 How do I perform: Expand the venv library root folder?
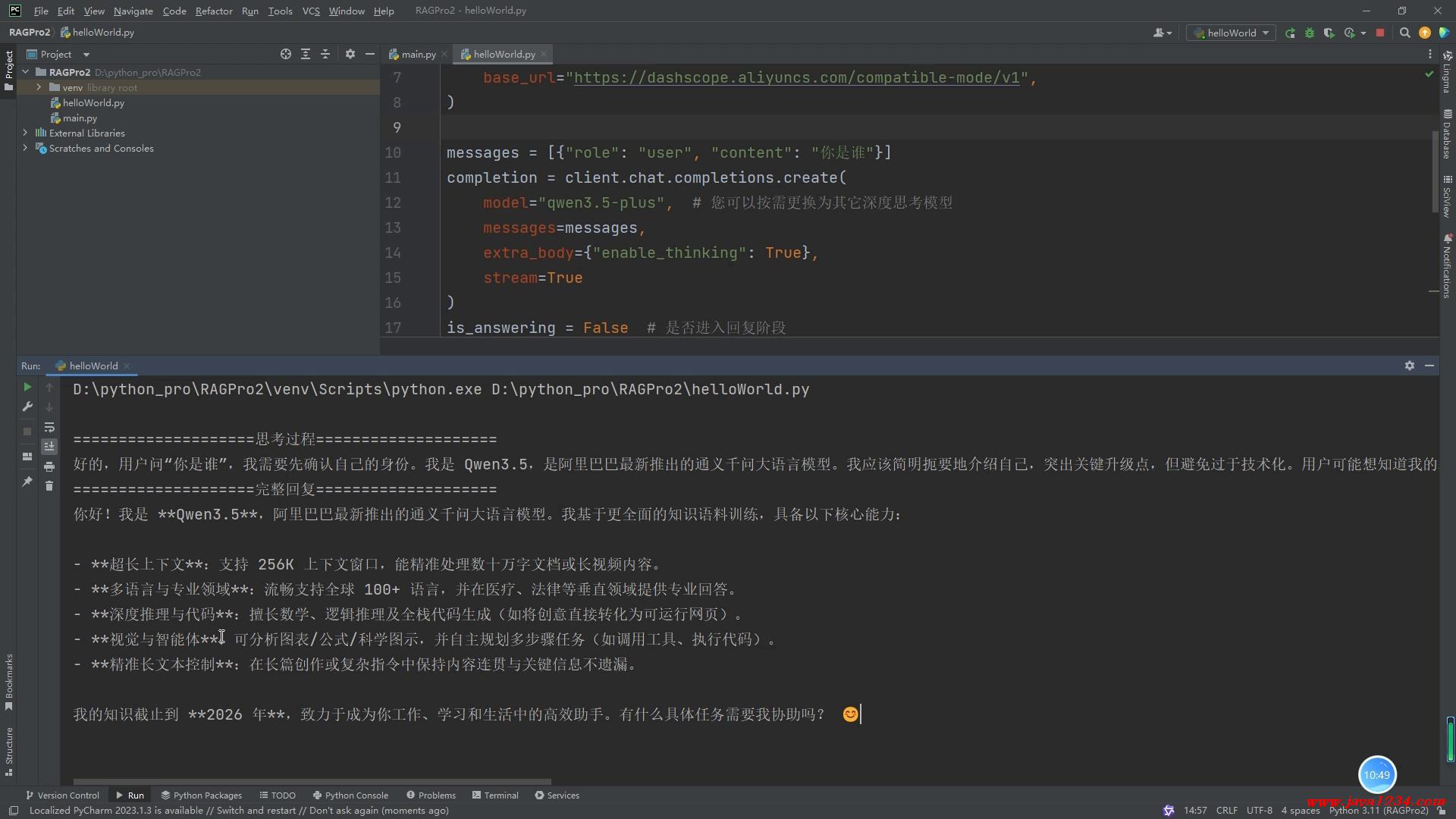coord(39,87)
